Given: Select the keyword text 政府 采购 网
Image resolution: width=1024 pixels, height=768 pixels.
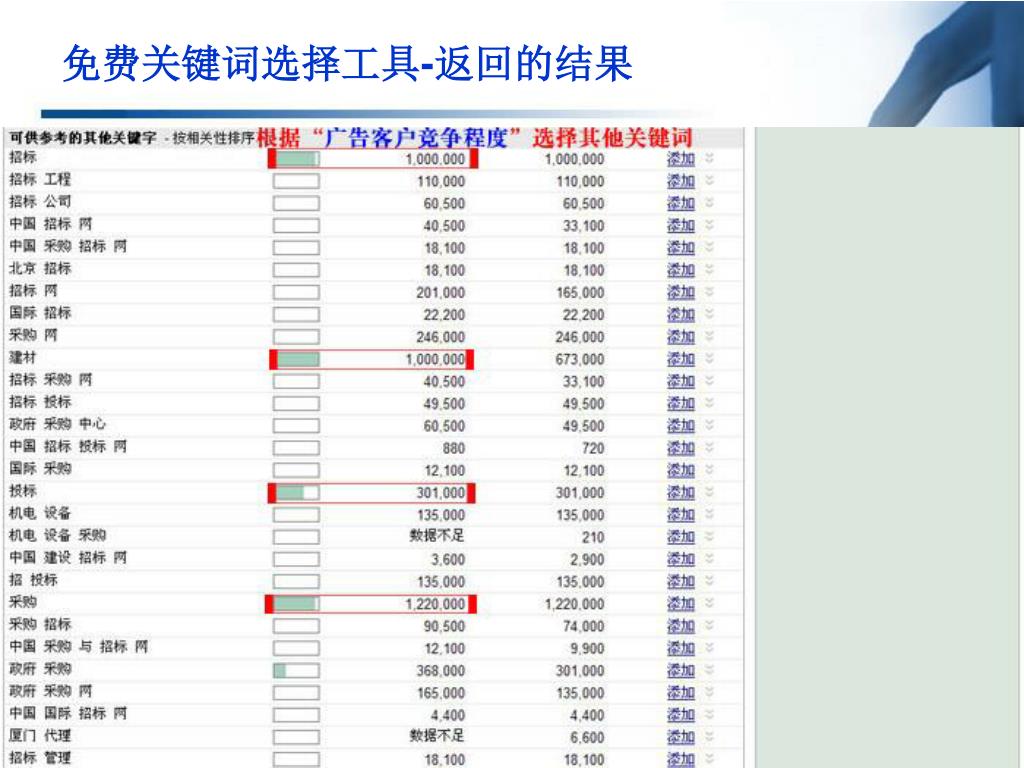Looking at the screenshot, I should (x=51, y=691).
